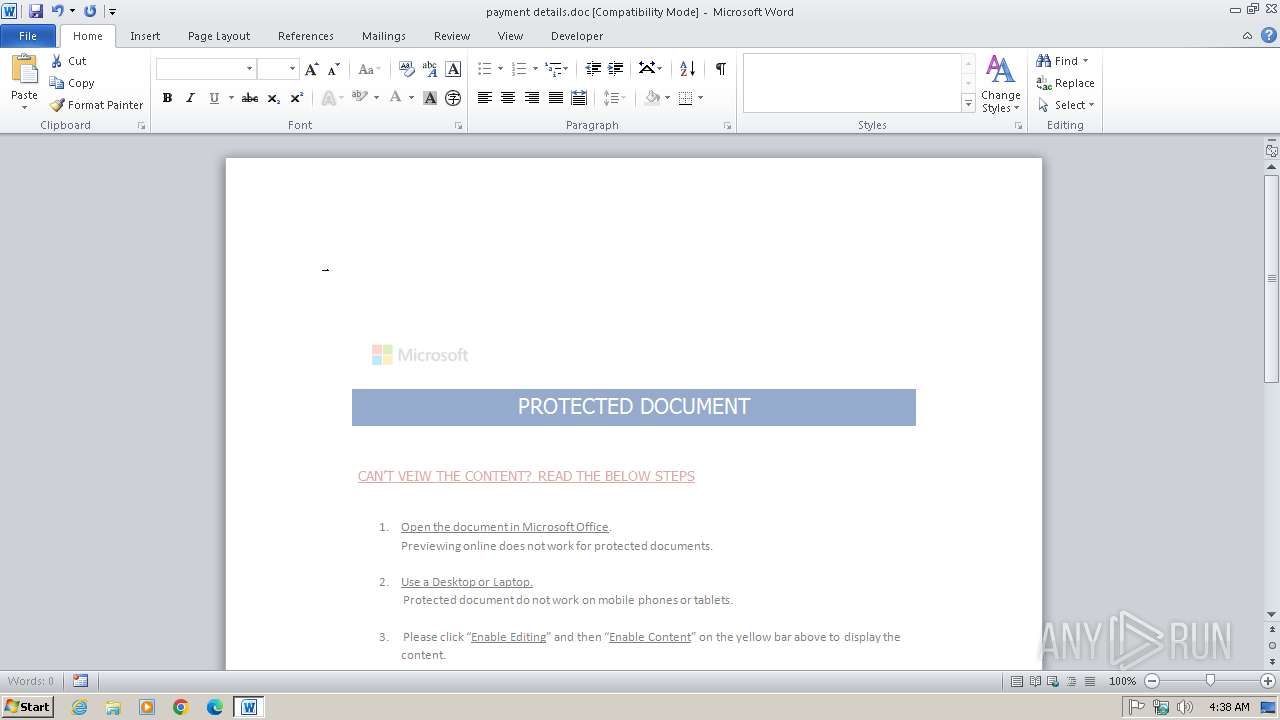
Task: Switch to Full Screen Reading view
Action: click(x=1035, y=681)
